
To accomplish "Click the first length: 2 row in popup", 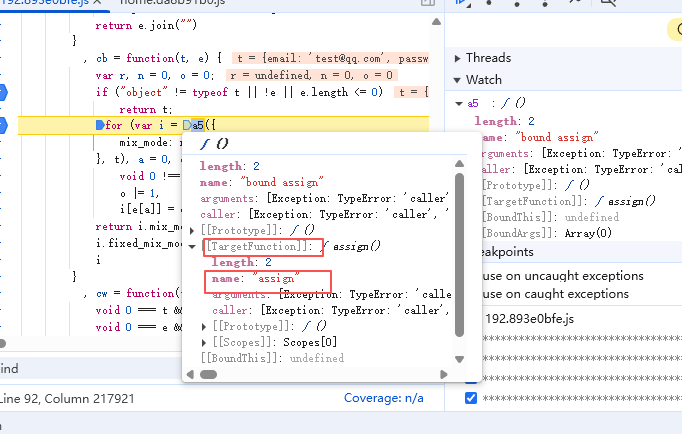I will tap(230, 166).
